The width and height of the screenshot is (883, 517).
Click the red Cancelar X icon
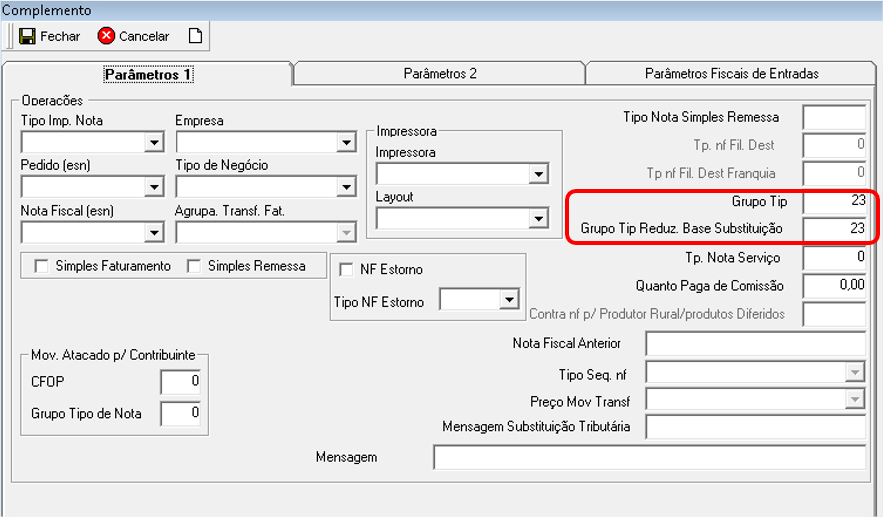point(106,36)
